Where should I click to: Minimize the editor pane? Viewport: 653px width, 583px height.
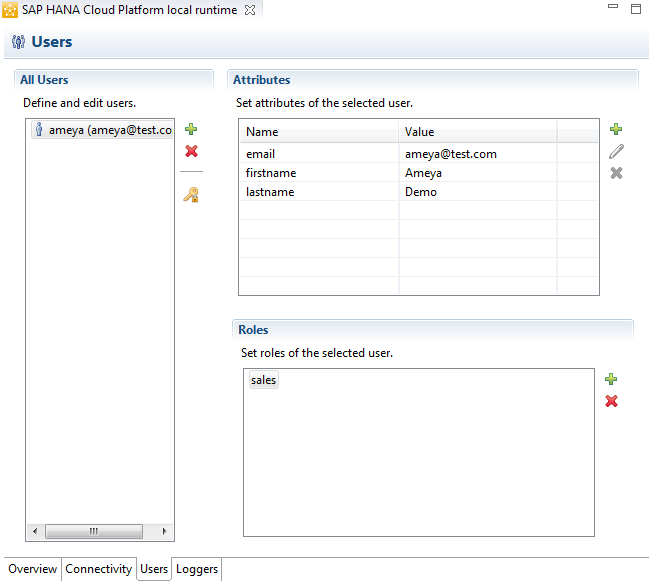(x=613, y=7)
